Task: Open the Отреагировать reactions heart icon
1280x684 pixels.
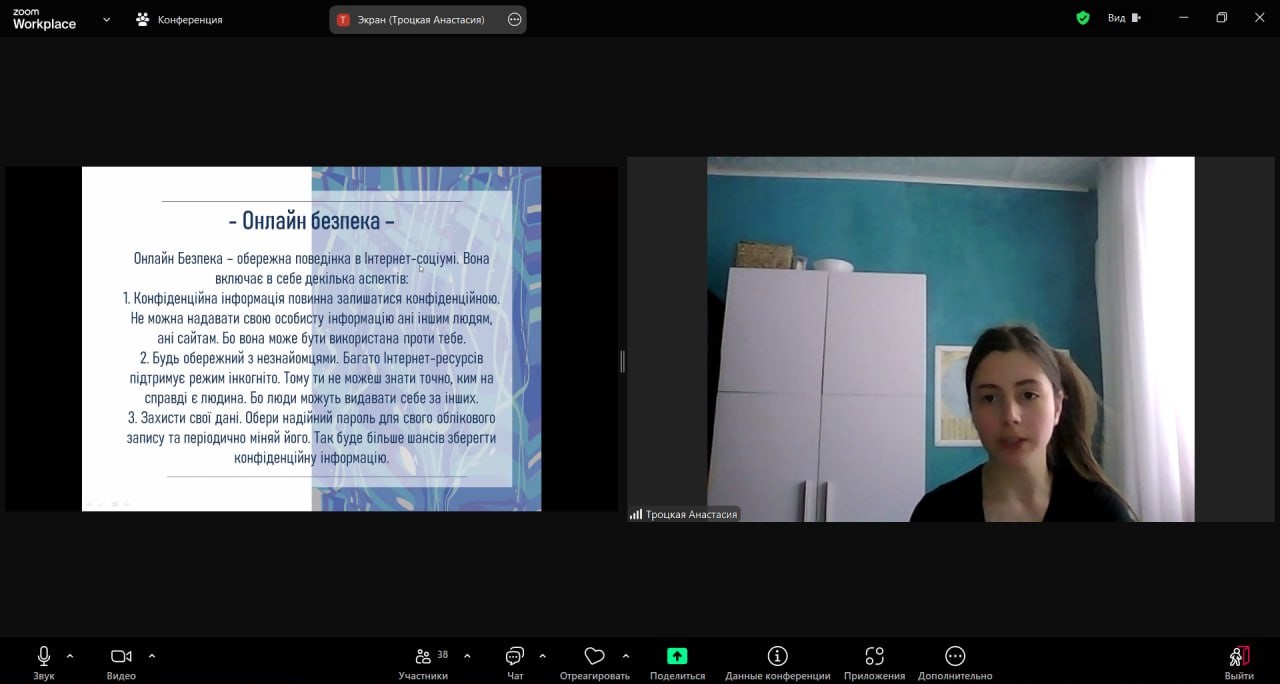Action: (595, 656)
